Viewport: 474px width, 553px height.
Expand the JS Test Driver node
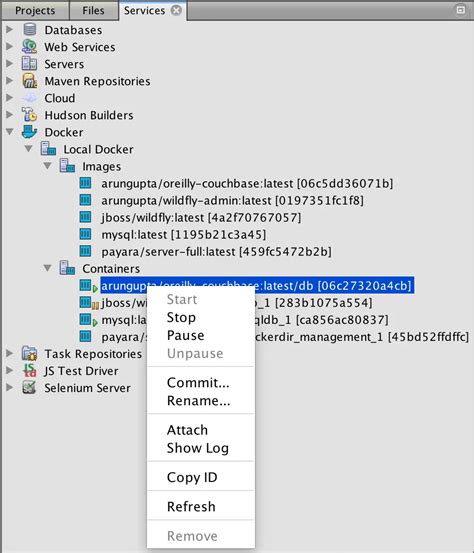[x=10, y=370]
